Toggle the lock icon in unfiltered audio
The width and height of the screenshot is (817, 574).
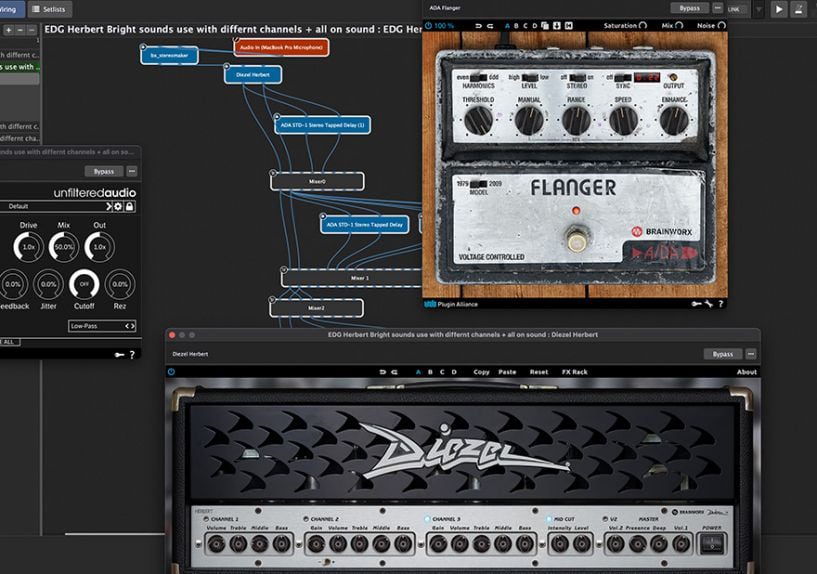[129, 206]
